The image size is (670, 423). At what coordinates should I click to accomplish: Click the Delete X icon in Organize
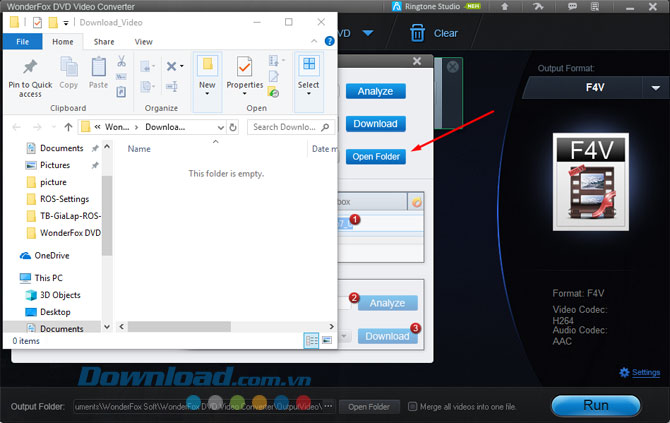coord(171,66)
